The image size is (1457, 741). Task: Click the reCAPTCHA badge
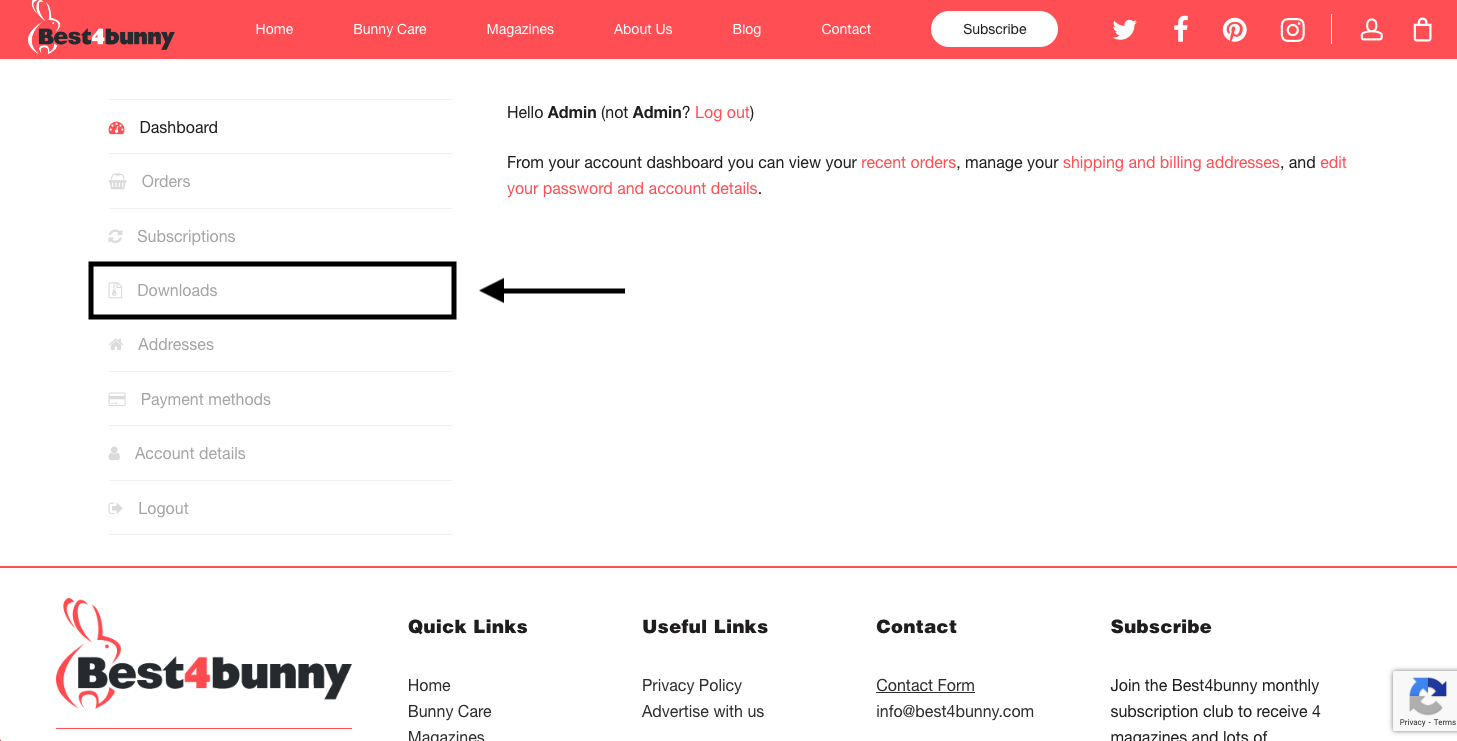point(1425,700)
